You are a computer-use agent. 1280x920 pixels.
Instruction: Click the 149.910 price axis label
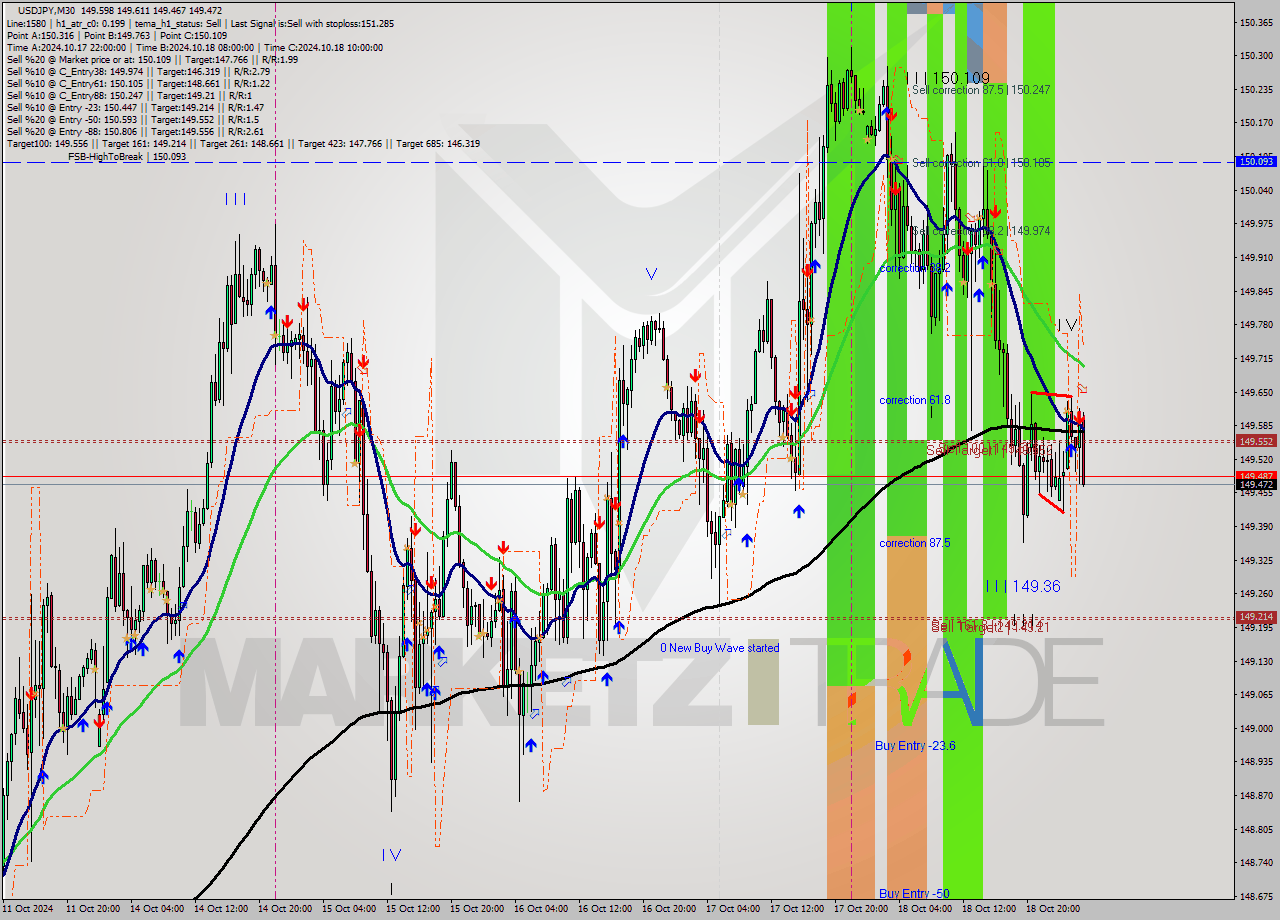point(1256,257)
